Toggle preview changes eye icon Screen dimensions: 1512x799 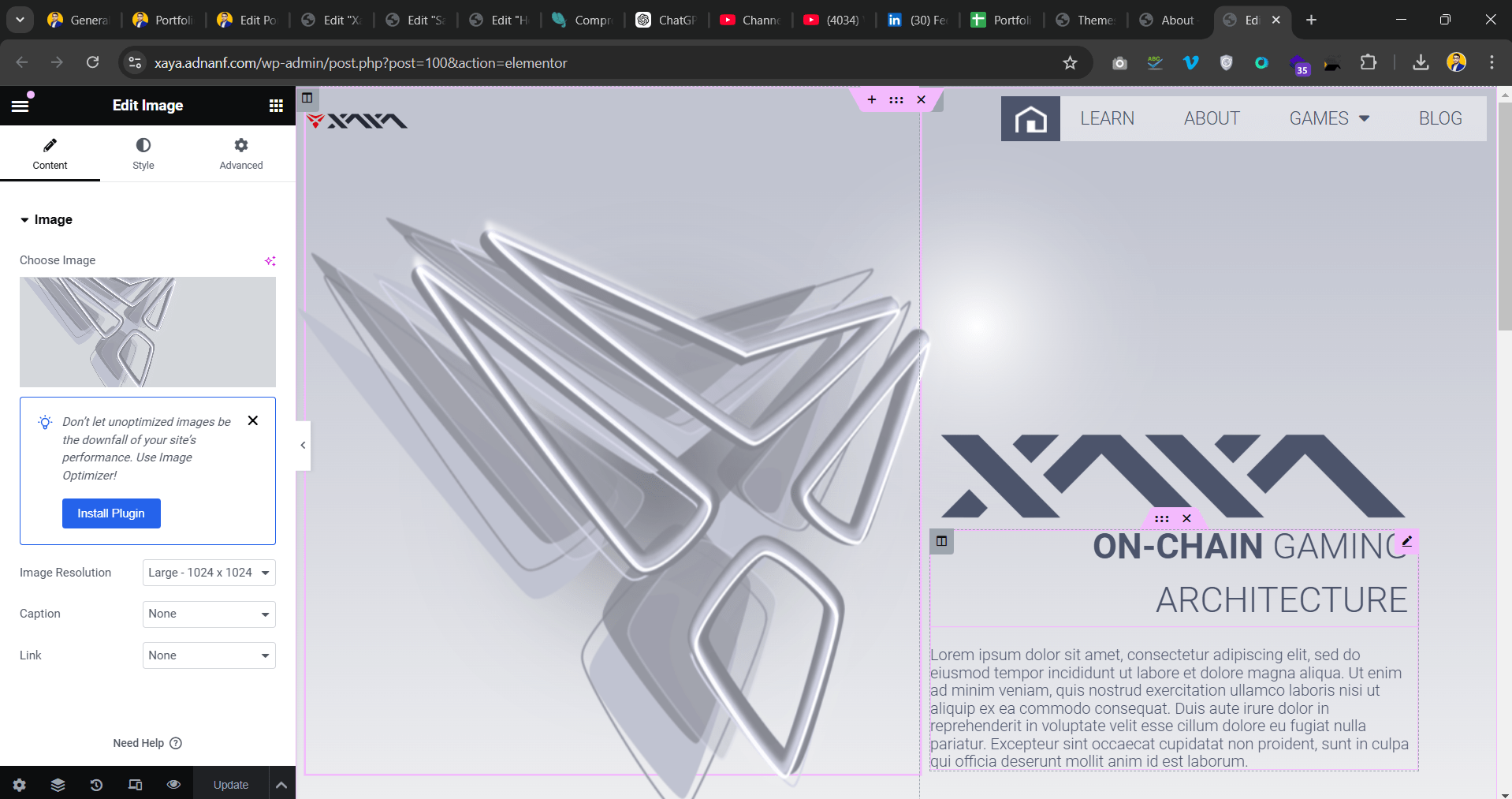(x=173, y=785)
